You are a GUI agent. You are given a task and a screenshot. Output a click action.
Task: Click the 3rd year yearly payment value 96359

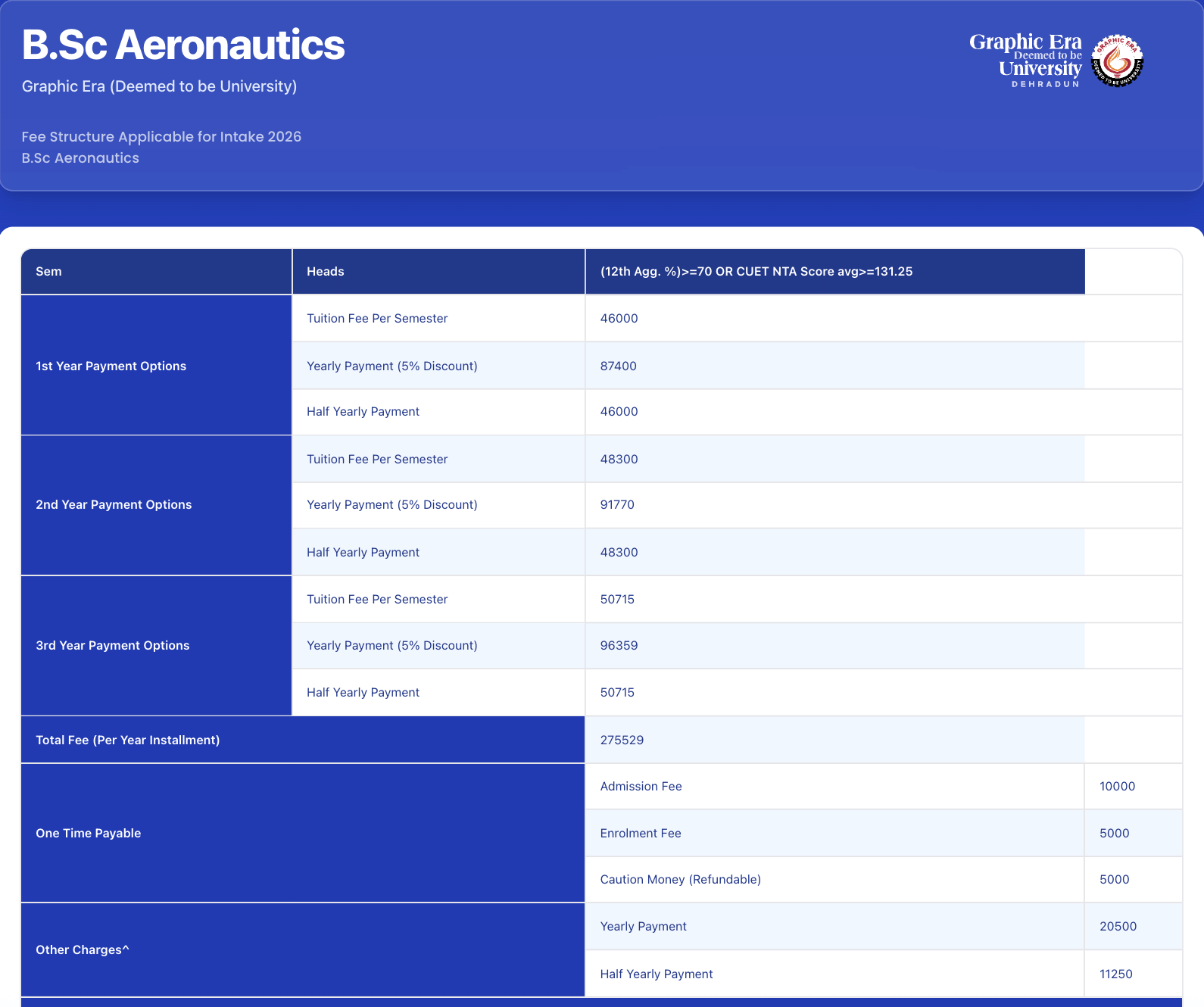click(x=619, y=646)
